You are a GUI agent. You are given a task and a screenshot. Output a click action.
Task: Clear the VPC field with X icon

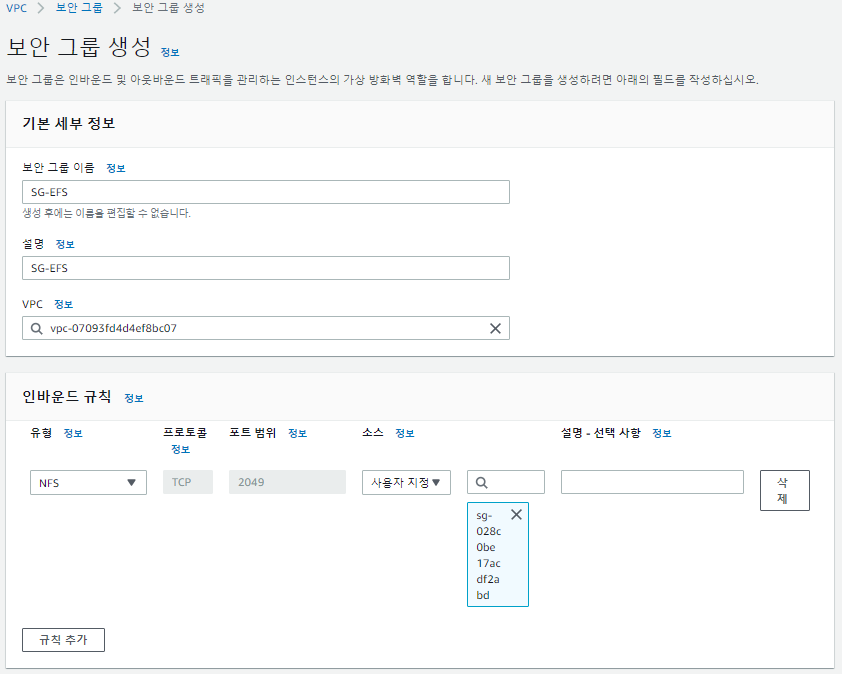[x=495, y=328]
